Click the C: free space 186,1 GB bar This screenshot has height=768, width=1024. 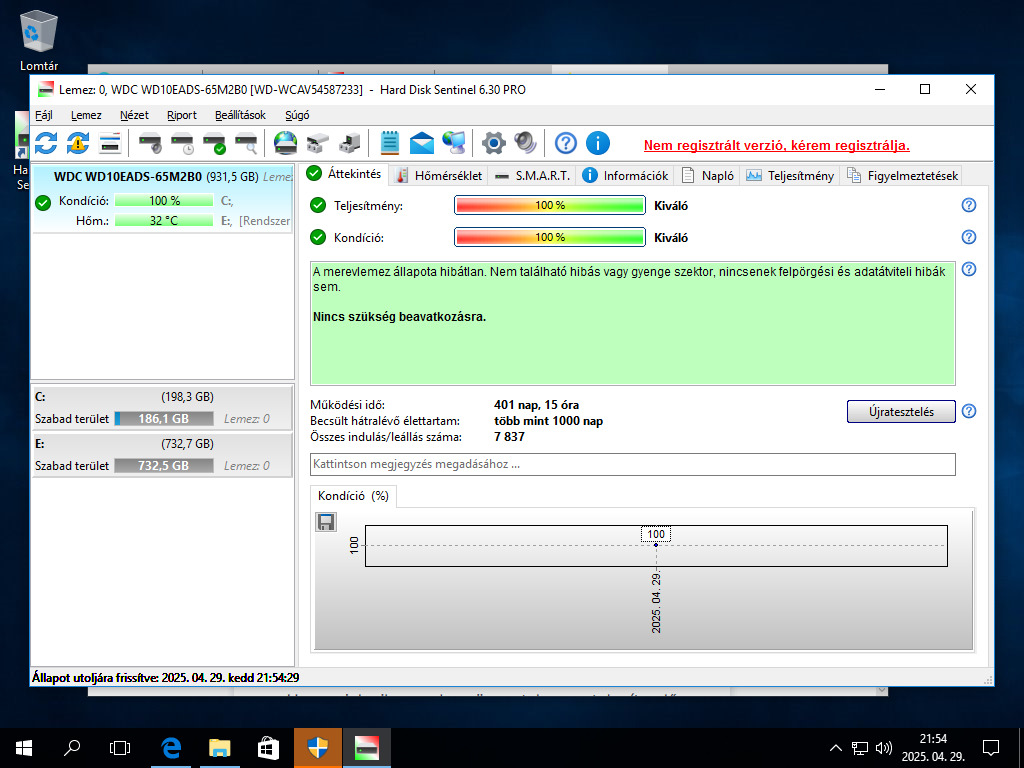[164, 419]
